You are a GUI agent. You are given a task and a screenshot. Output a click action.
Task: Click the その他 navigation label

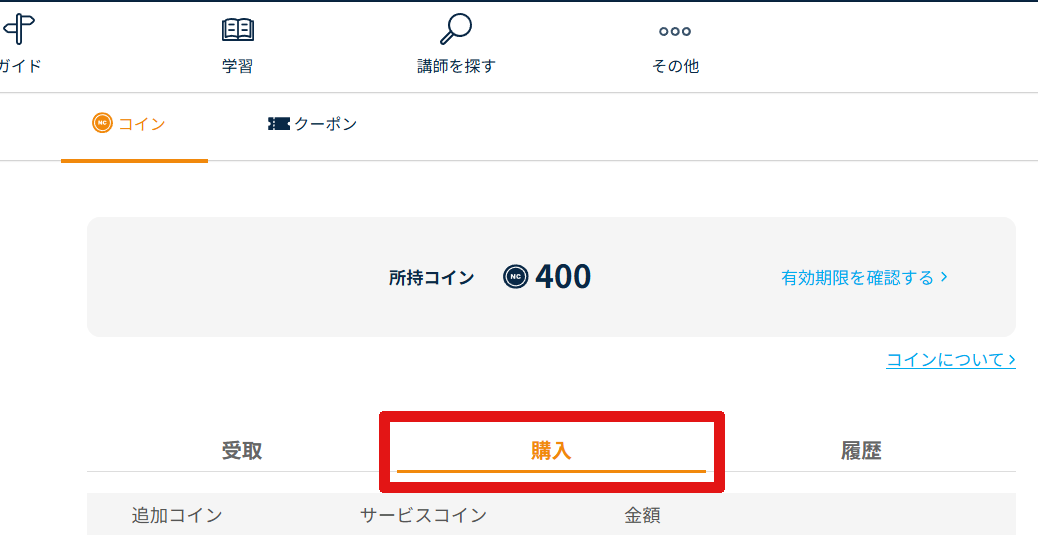point(675,67)
